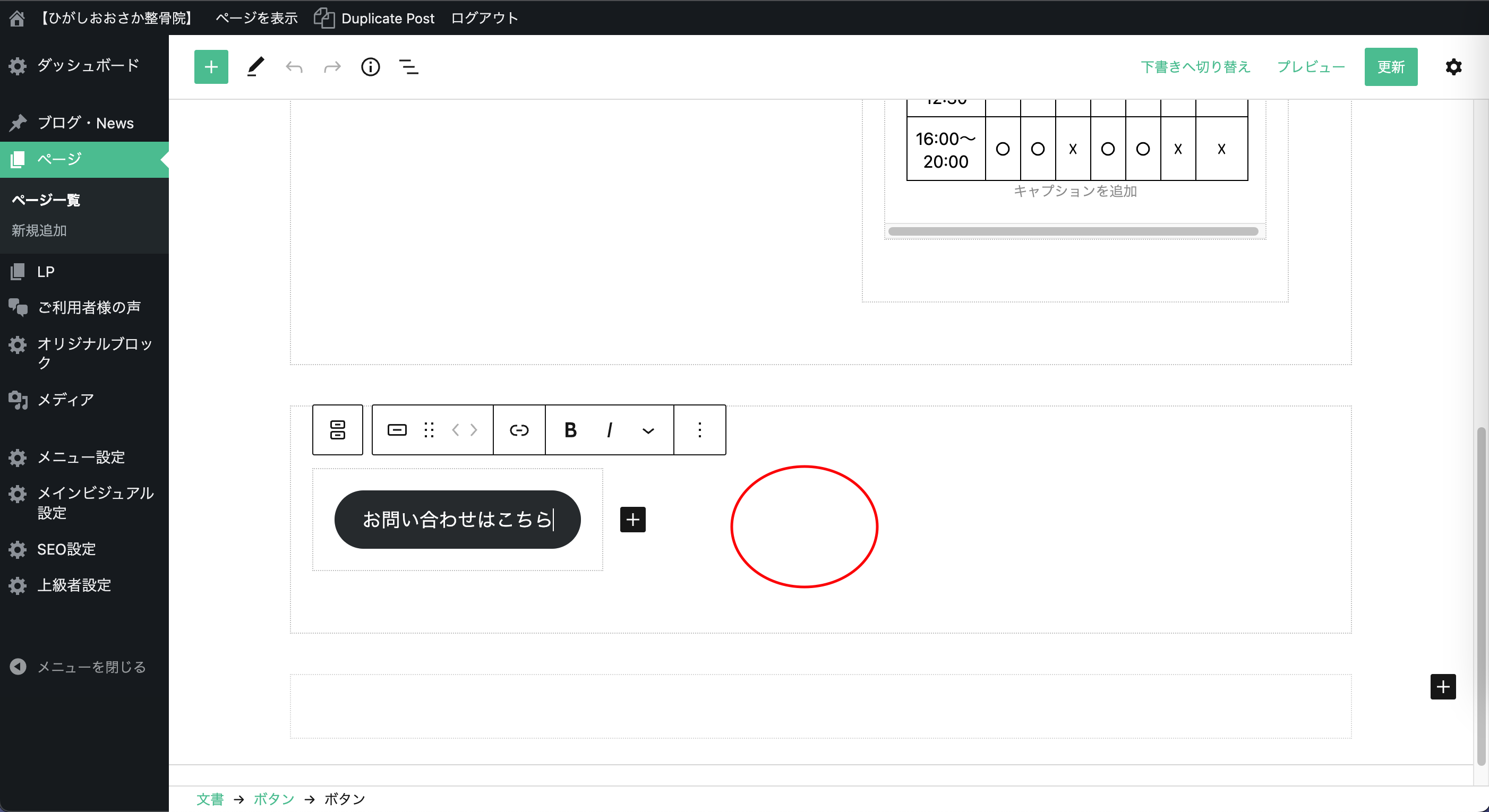
Task: Click the link icon in block toolbar
Action: pyautogui.click(x=518, y=430)
